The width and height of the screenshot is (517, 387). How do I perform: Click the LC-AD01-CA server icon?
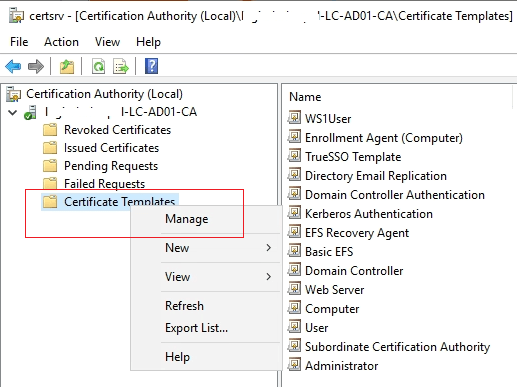(x=30, y=112)
